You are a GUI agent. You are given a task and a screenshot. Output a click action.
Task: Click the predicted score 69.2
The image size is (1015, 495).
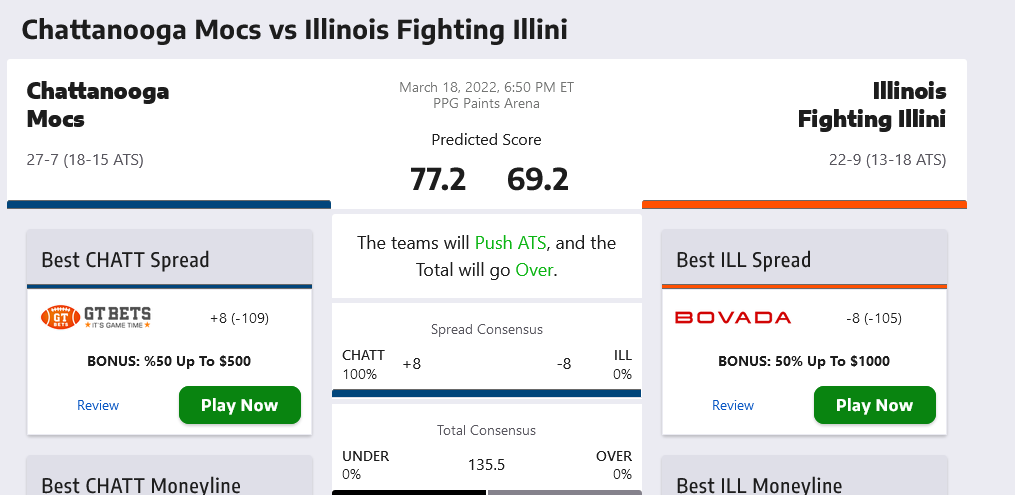(x=538, y=179)
